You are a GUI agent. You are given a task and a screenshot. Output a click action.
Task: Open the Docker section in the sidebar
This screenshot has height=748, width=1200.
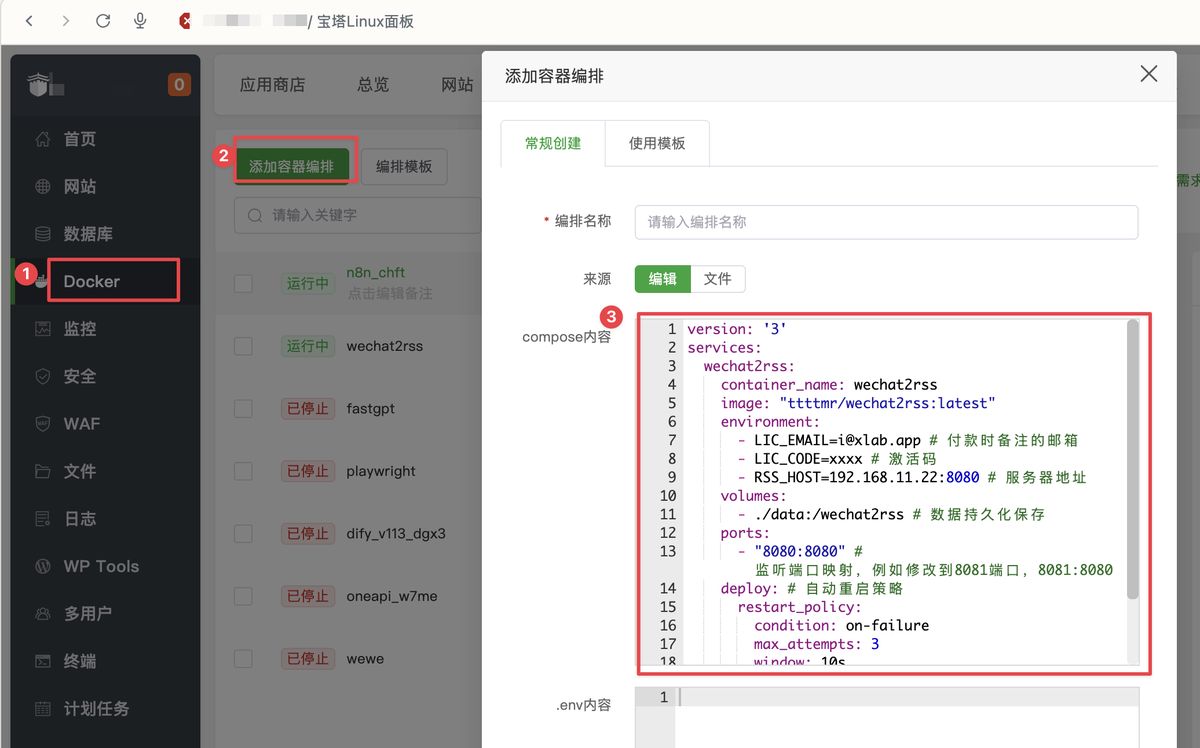click(x=90, y=280)
